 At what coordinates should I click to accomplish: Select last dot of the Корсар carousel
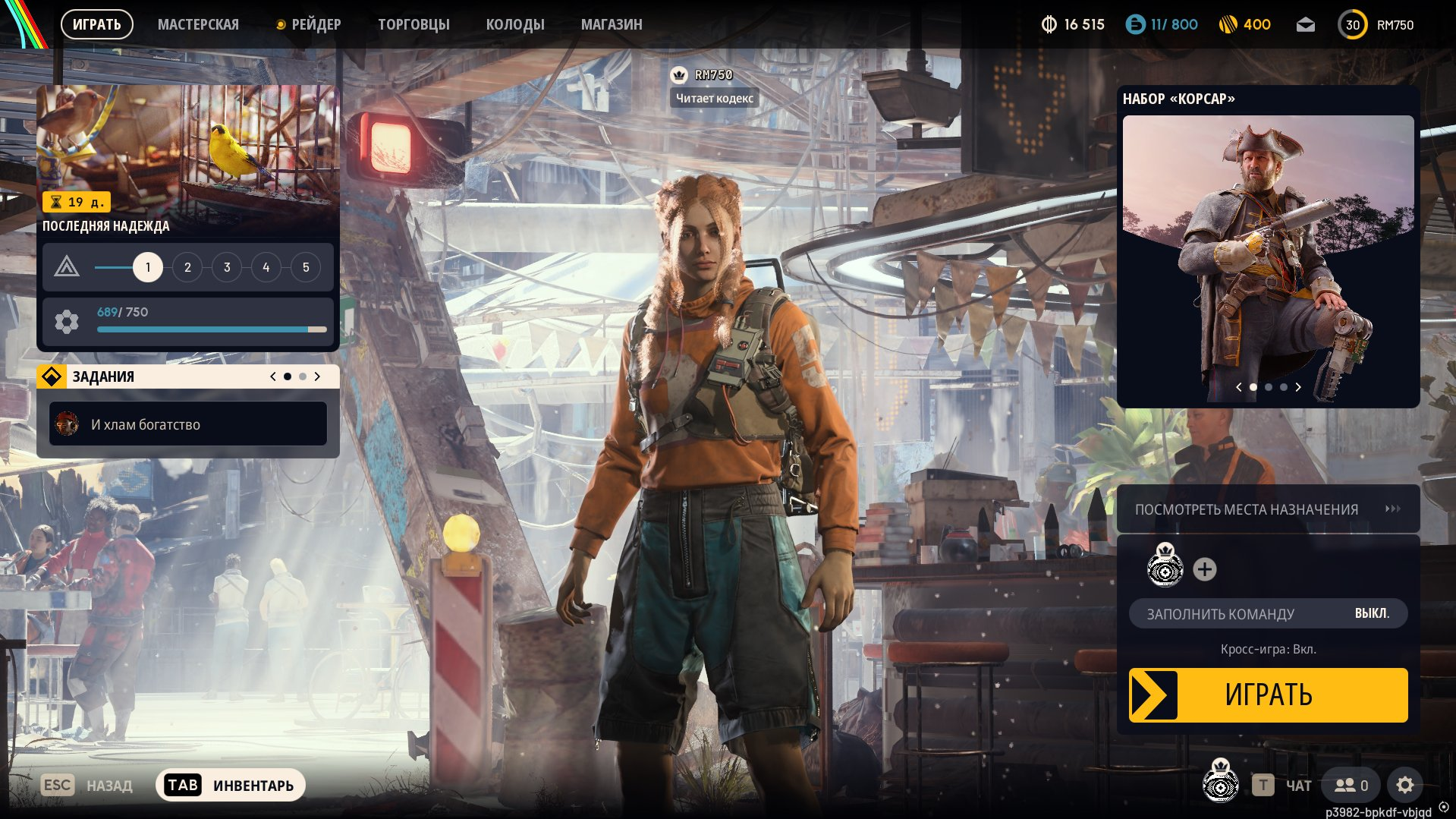(x=1284, y=387)
